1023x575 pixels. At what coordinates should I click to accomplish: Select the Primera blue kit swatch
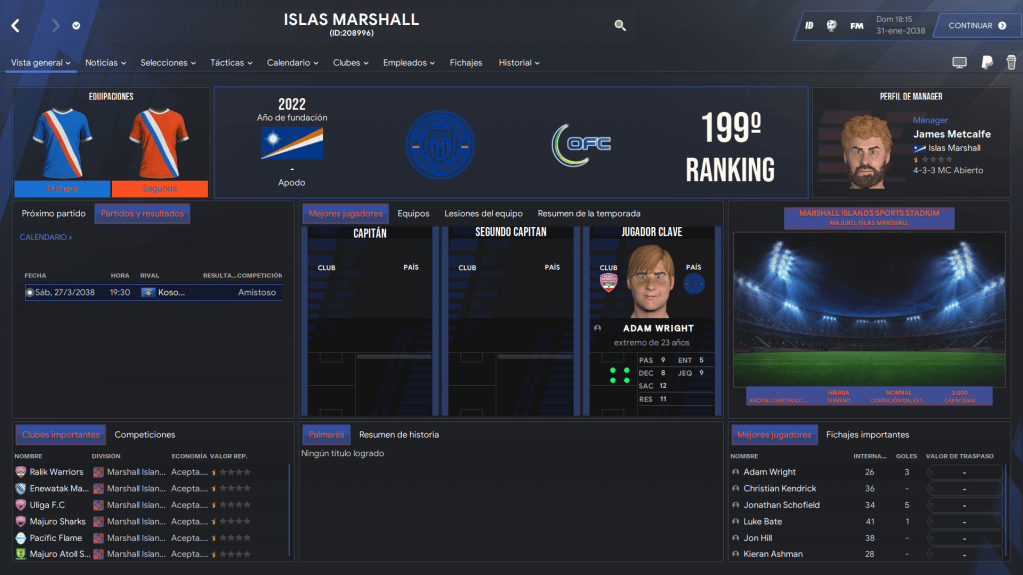click(x=62, y=188)
